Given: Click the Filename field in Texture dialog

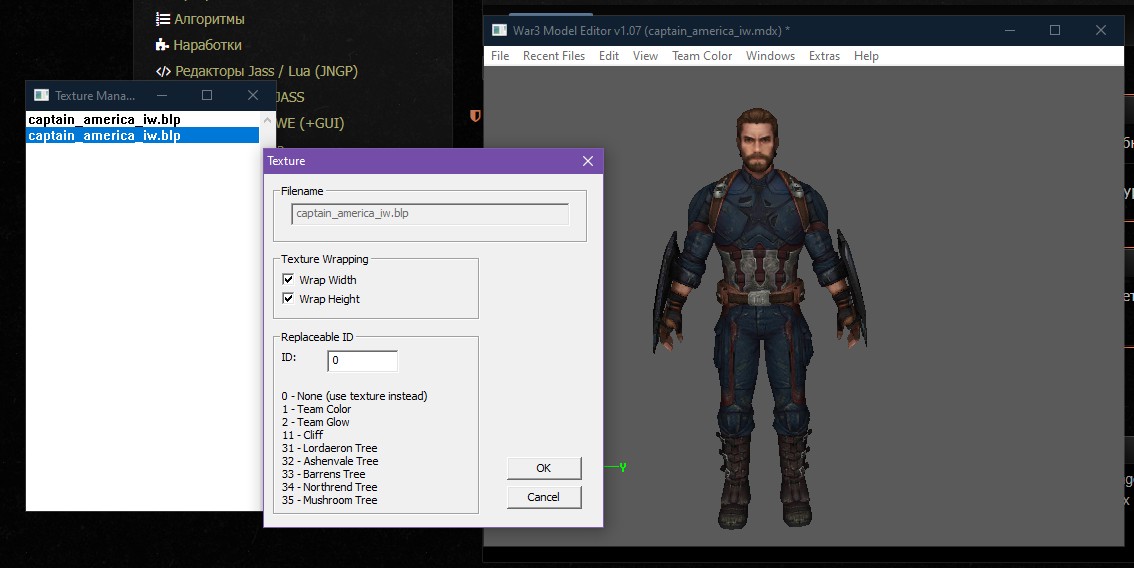Looking at the screenshot, I should pyautogui.click(x=430, y=213).
